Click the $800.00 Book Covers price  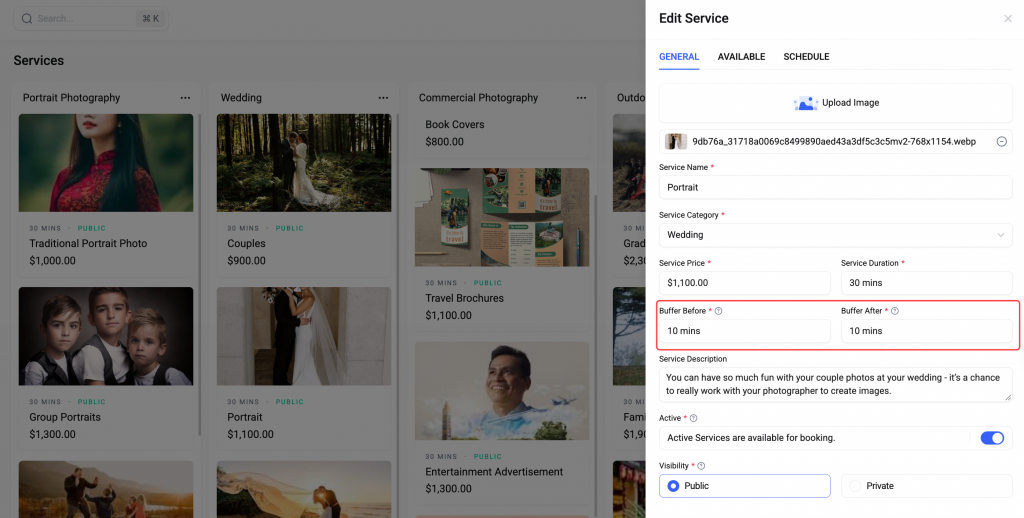pos(444,141)
